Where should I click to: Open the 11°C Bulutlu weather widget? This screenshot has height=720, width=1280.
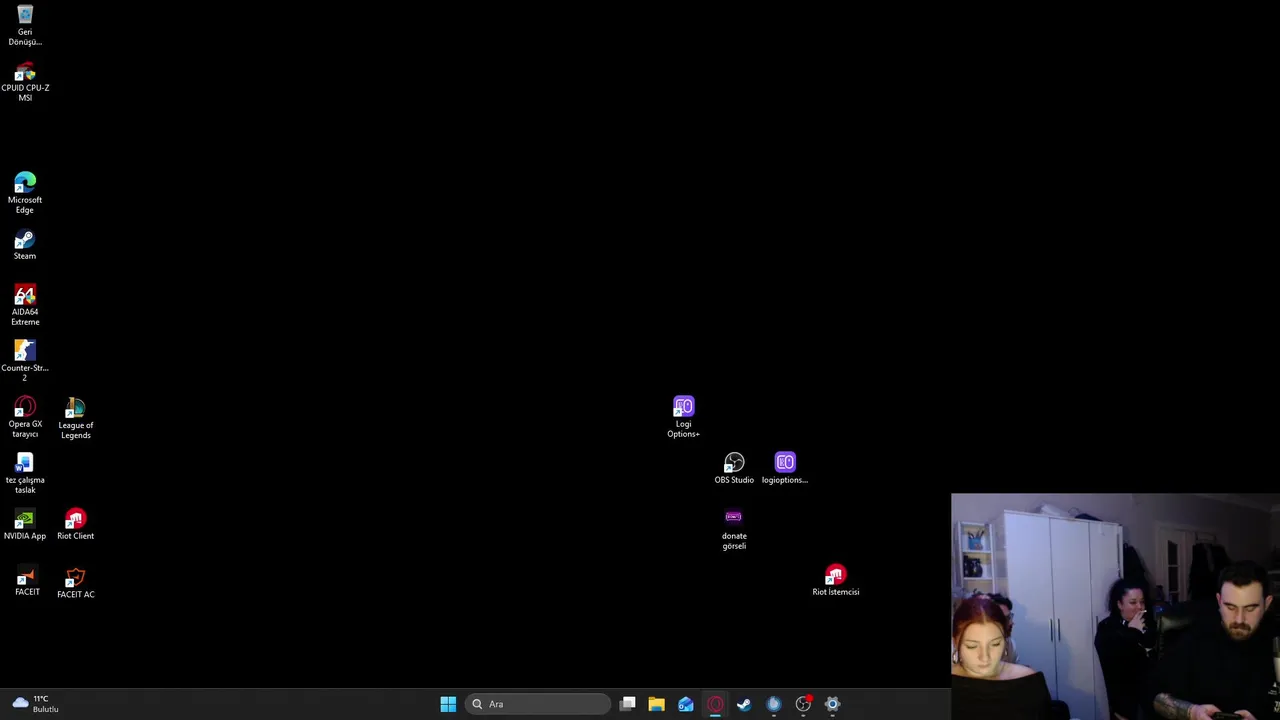[36, 704]
